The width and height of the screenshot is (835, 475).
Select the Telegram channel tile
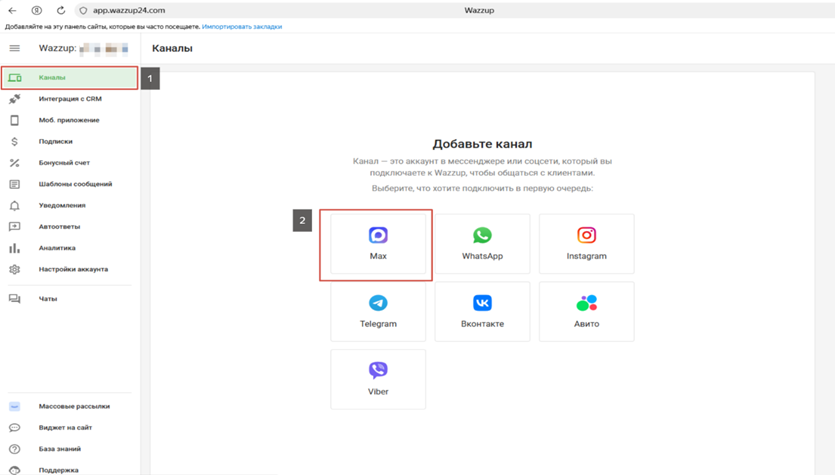coord(378,311)
